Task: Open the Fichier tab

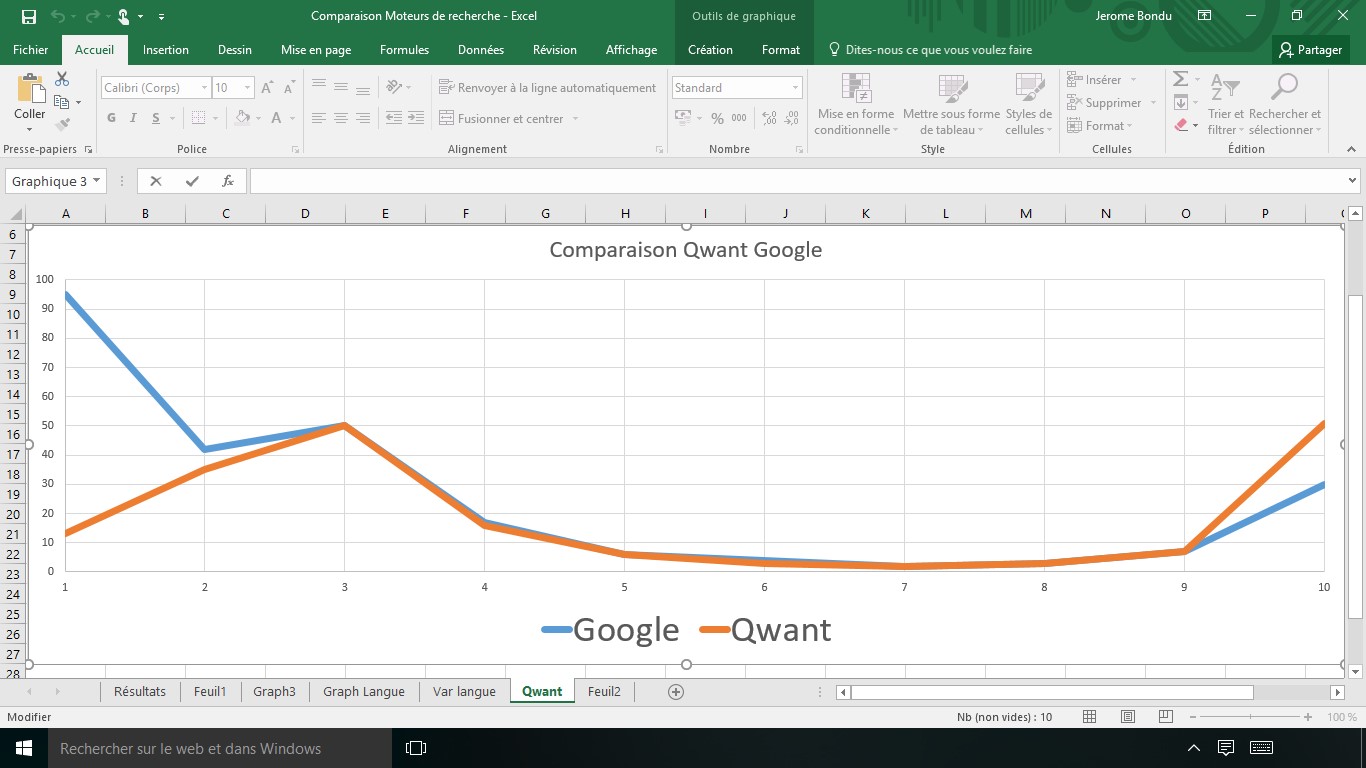Action: pos(30,50)
